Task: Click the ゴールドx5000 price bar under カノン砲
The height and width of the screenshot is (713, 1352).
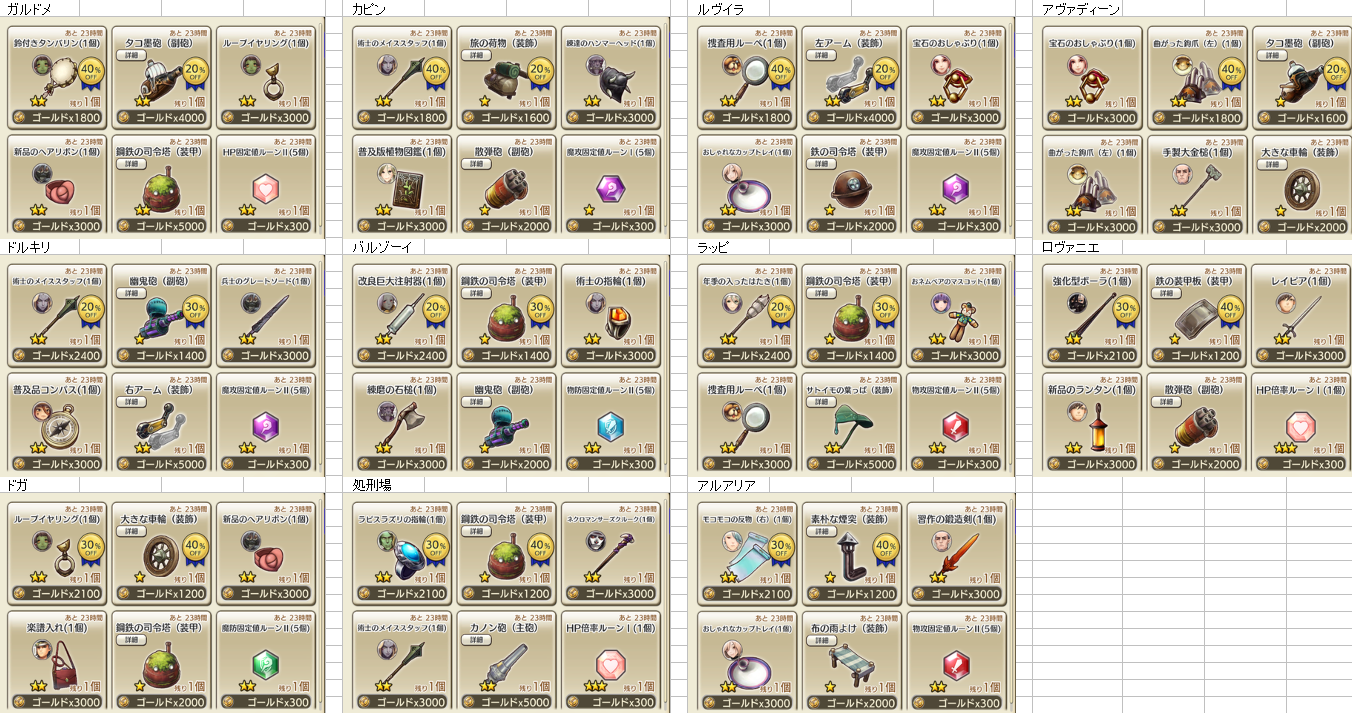Action: click(506, 703)
